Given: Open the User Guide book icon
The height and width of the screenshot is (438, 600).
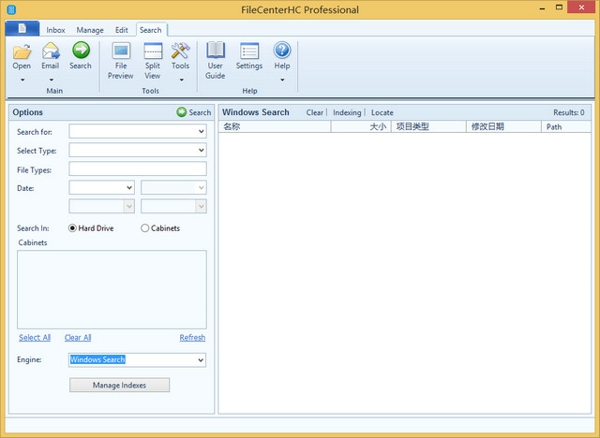Looking at the screenshot, I should click(x=215, y=51).
